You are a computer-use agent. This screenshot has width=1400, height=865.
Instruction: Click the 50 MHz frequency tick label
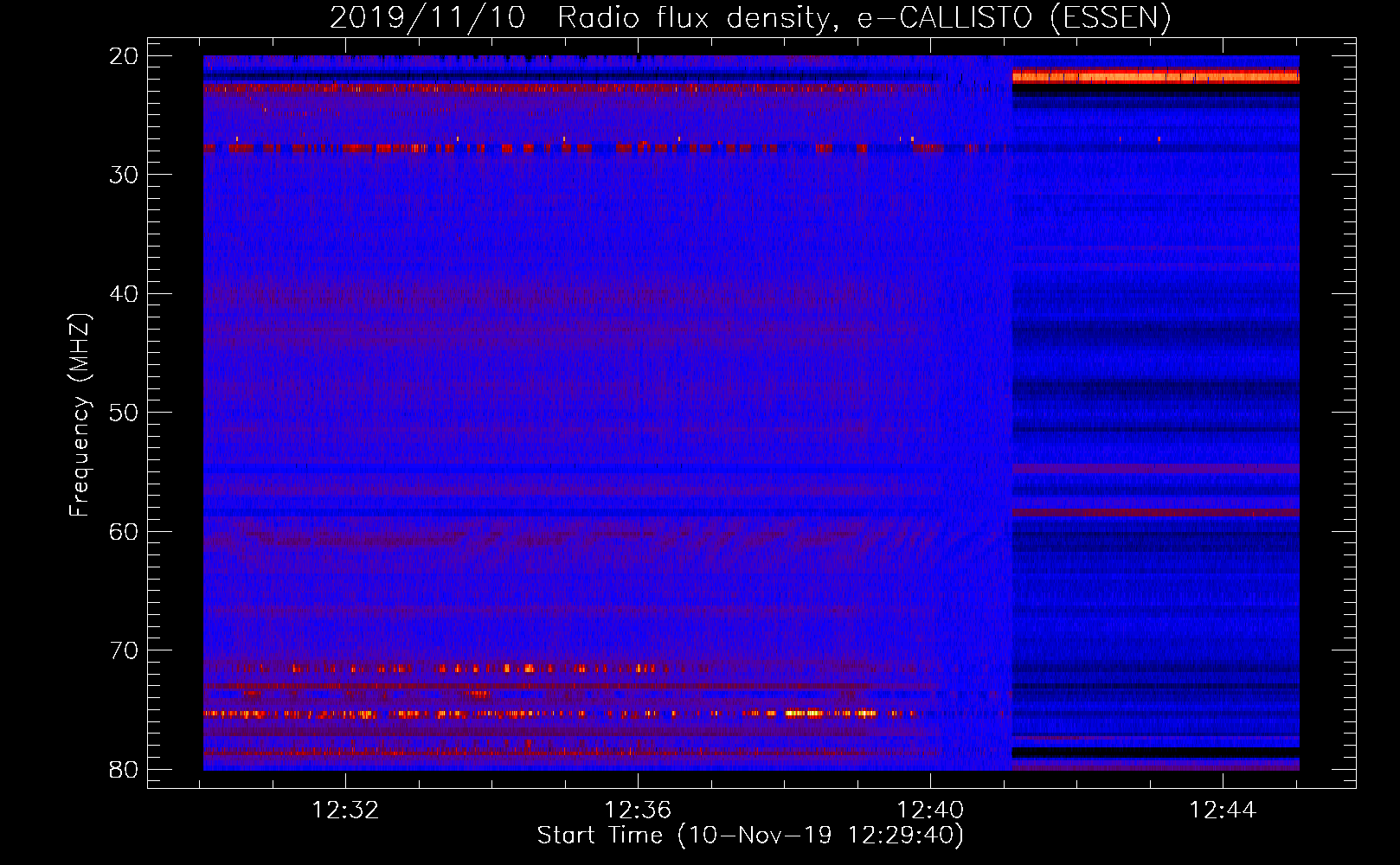(x=125, y=413)
